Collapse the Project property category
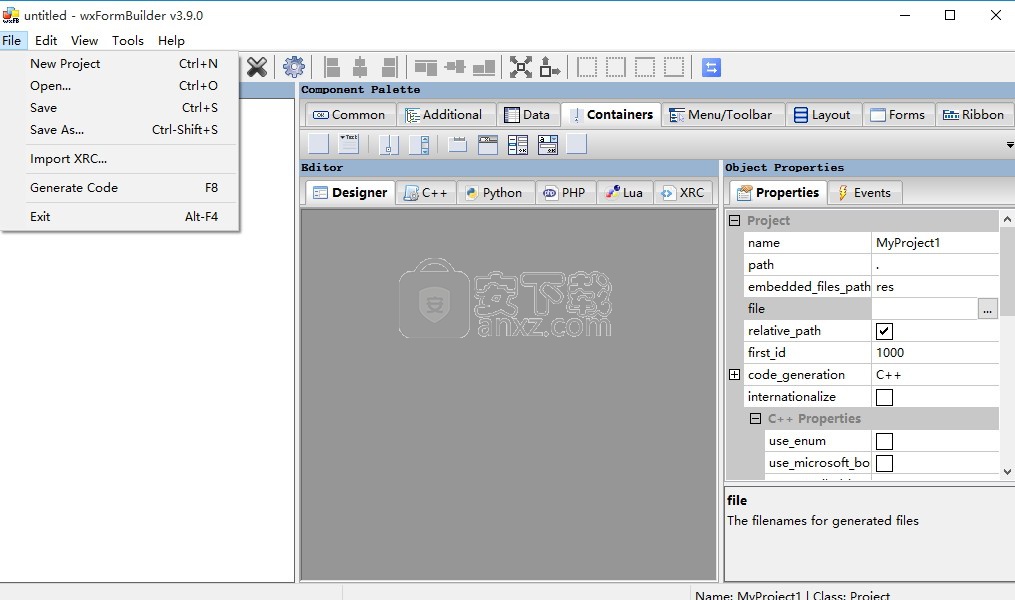 pyautogui.click(x=734, y=220)
